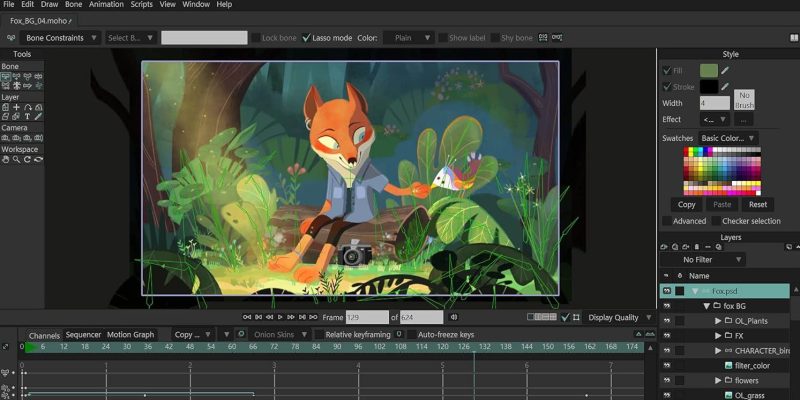The width and height of the screenshot is (800, 400).
Task: Select the Add Layer plus tool
Action: pyautogui.click(x=16, y=107)
